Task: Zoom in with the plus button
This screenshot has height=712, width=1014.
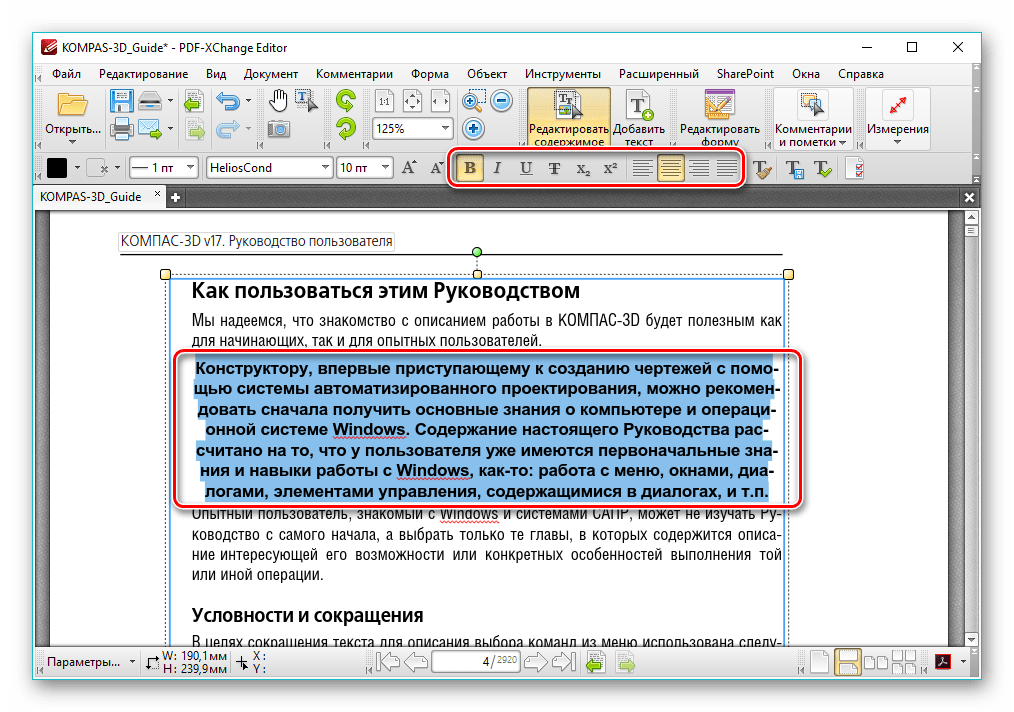Action: tap(473, 129)
